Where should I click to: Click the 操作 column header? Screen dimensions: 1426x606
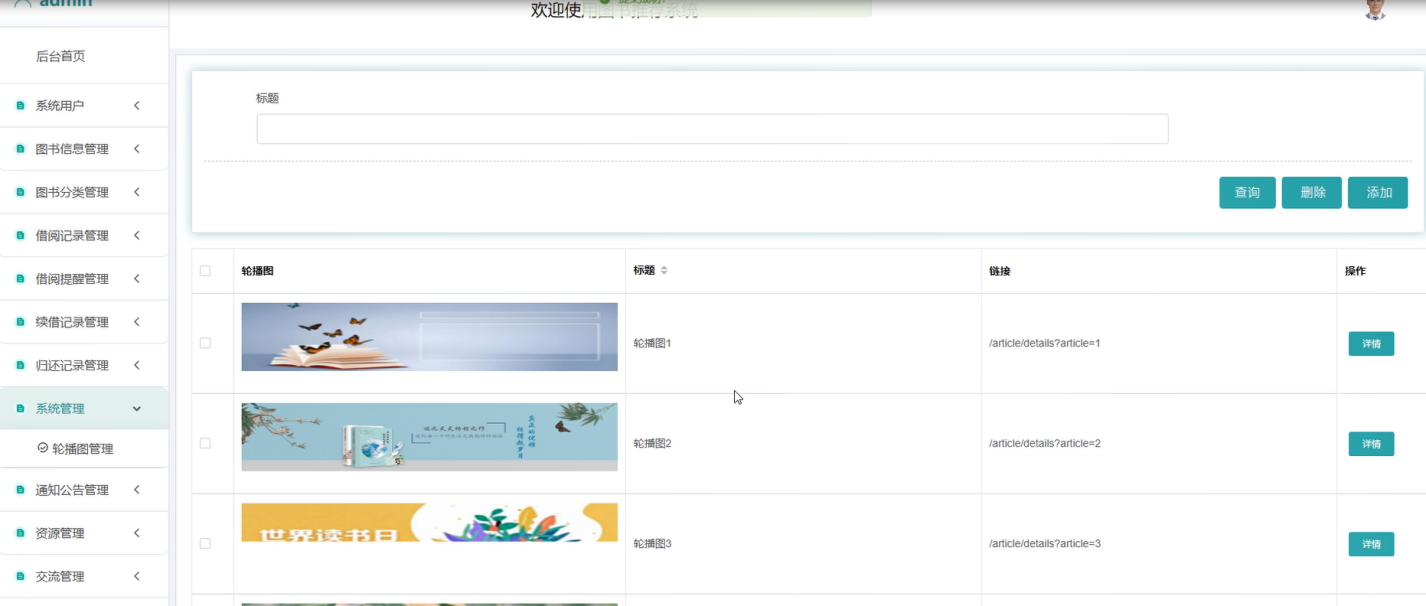[x=1355, y=271]
